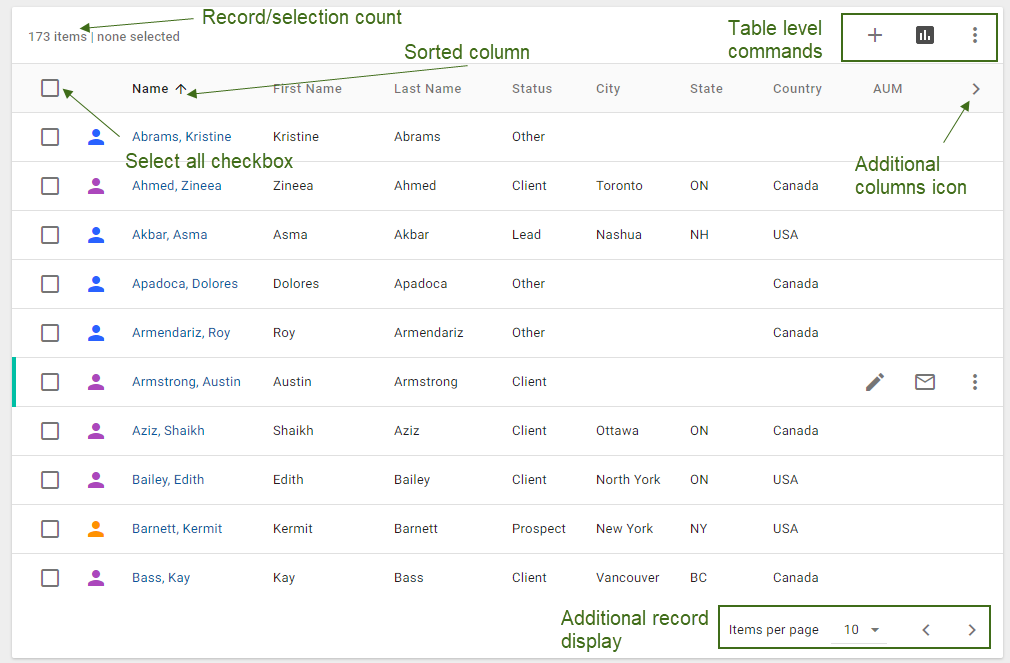Viewport: 1010px width, 663px height.
Task: Click orange person icon beside Barnett, Kermit
Action: (96, 529)
